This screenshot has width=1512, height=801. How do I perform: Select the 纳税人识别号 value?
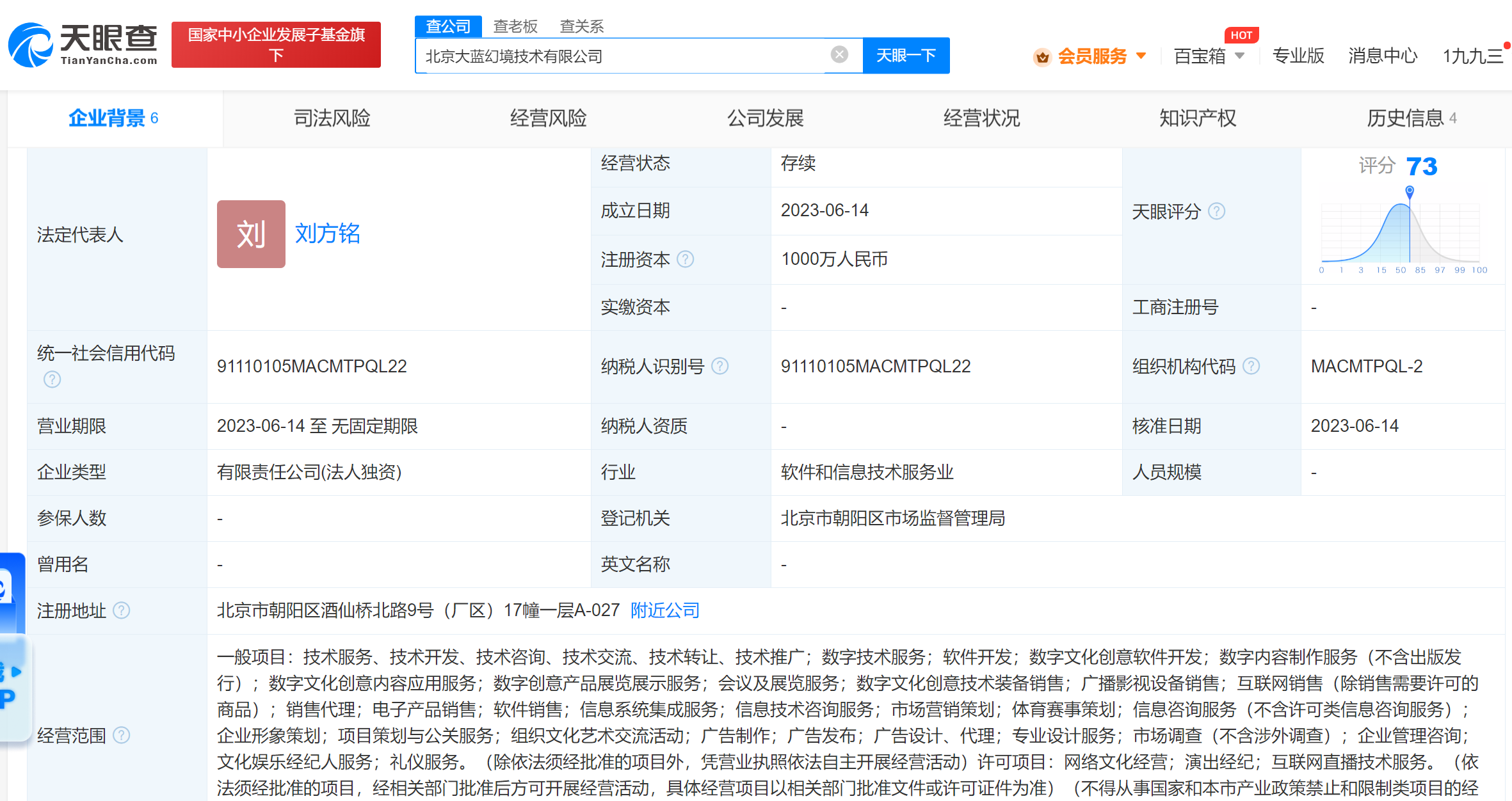[876, 366]
